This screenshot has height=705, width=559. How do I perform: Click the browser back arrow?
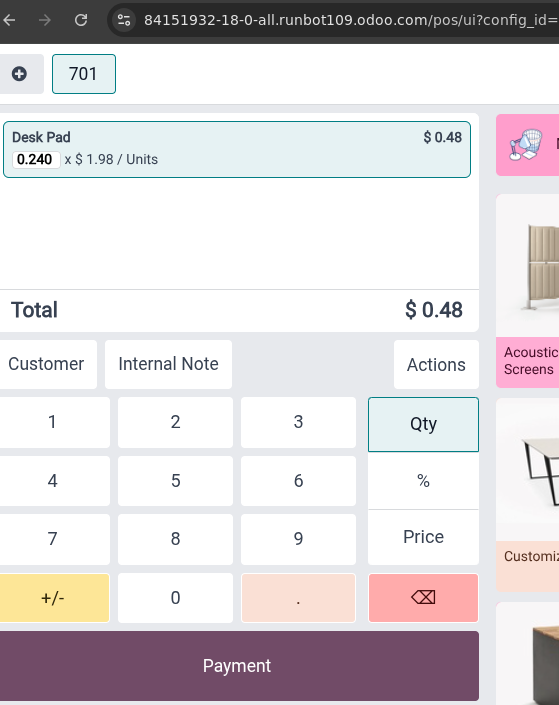(x=9, y=20)
